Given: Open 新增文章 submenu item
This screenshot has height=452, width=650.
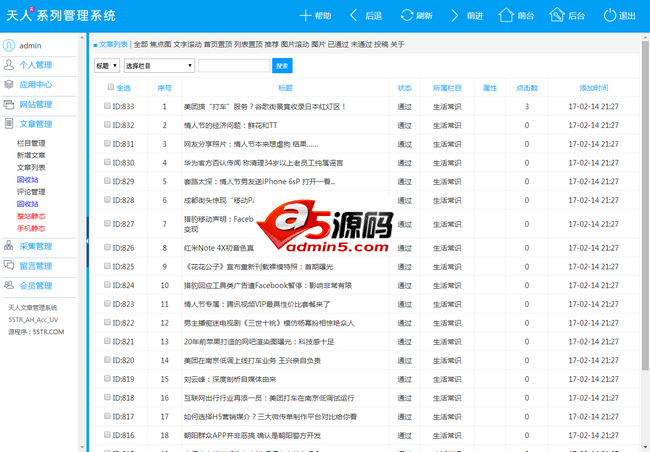Looking at the screenshot, I should tap(31, 155).
